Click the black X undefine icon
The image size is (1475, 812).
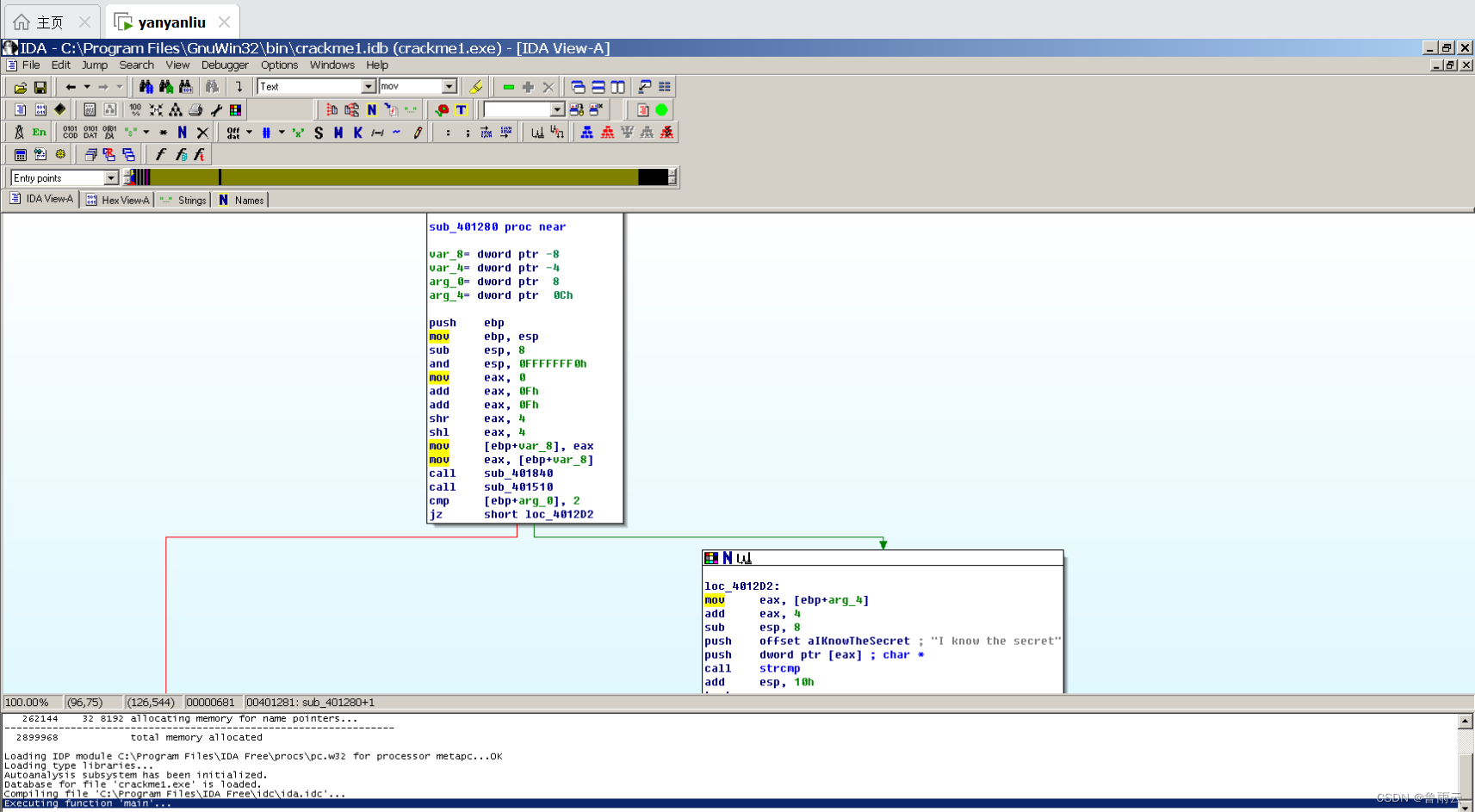click(202, 133)
